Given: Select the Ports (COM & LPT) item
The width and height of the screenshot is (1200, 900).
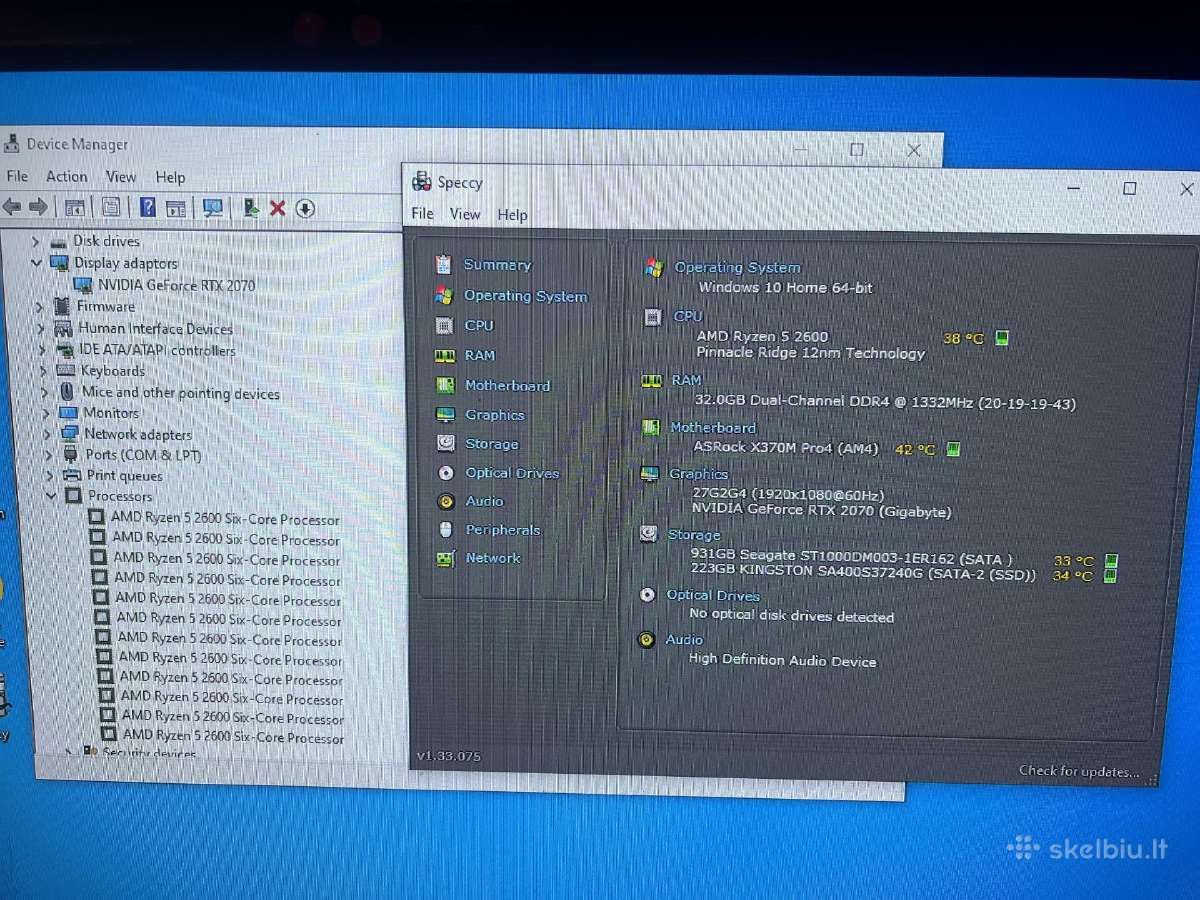Looking at the screenshot, I should [143, 455].
